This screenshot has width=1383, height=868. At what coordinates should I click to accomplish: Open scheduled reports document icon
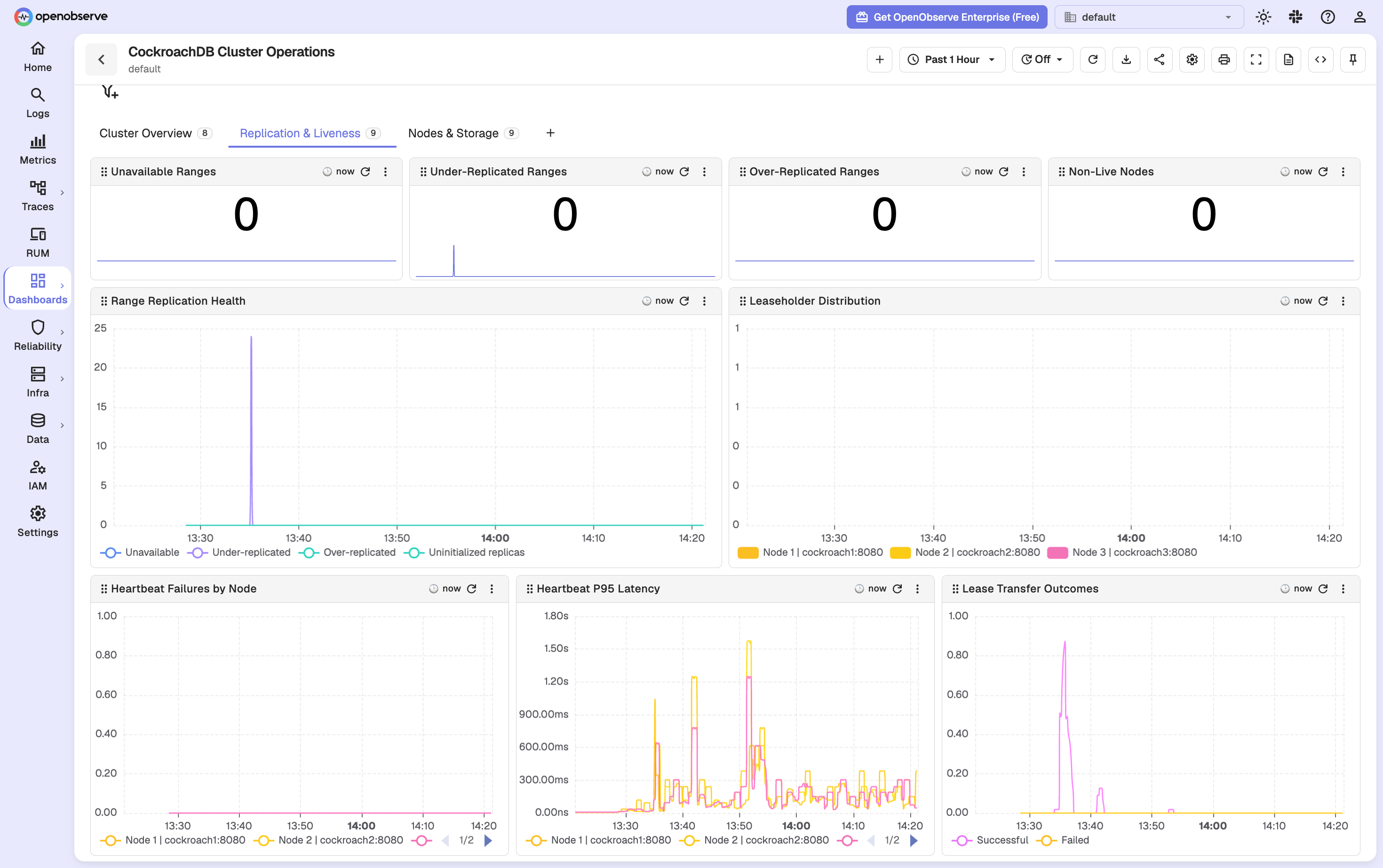click(x=1288, y=59)
